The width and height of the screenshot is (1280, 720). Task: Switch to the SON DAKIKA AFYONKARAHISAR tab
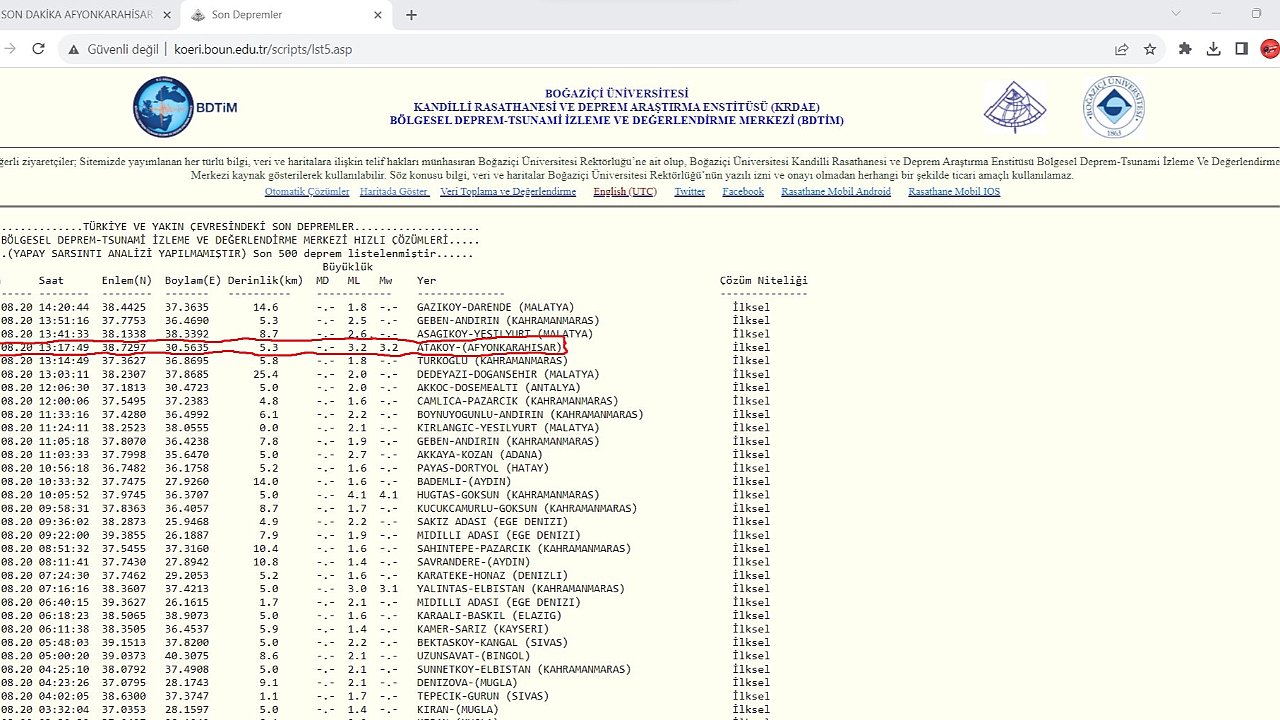pyautogui.click(x=77, y=15)
